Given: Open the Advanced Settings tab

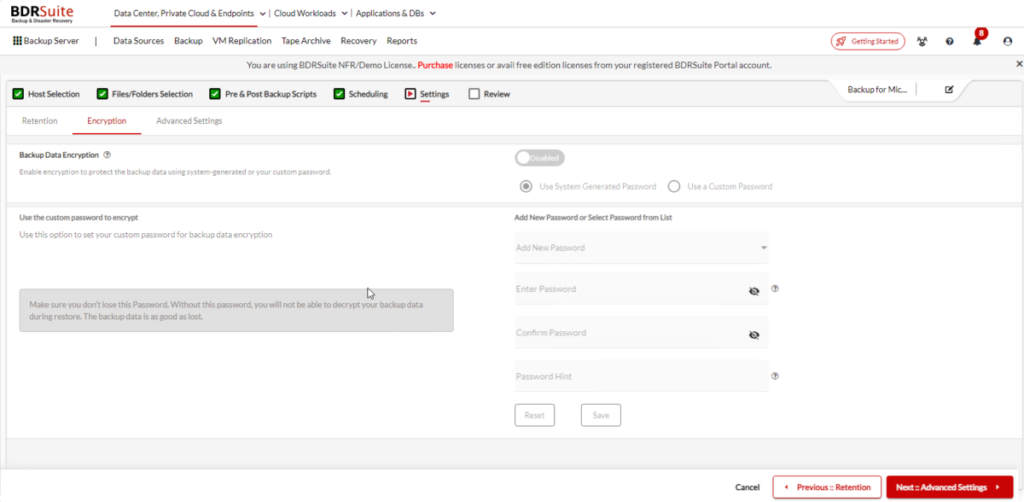Looking at the screenshot, I should coord(189,121).
